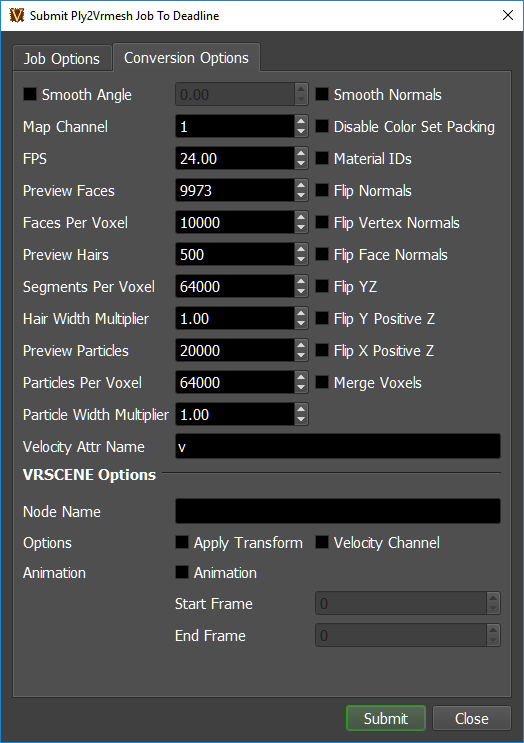Viewport: 524px width, 743px height.
Task: Submit the Ply2Vrmesh job
Action: pos(386,718)
